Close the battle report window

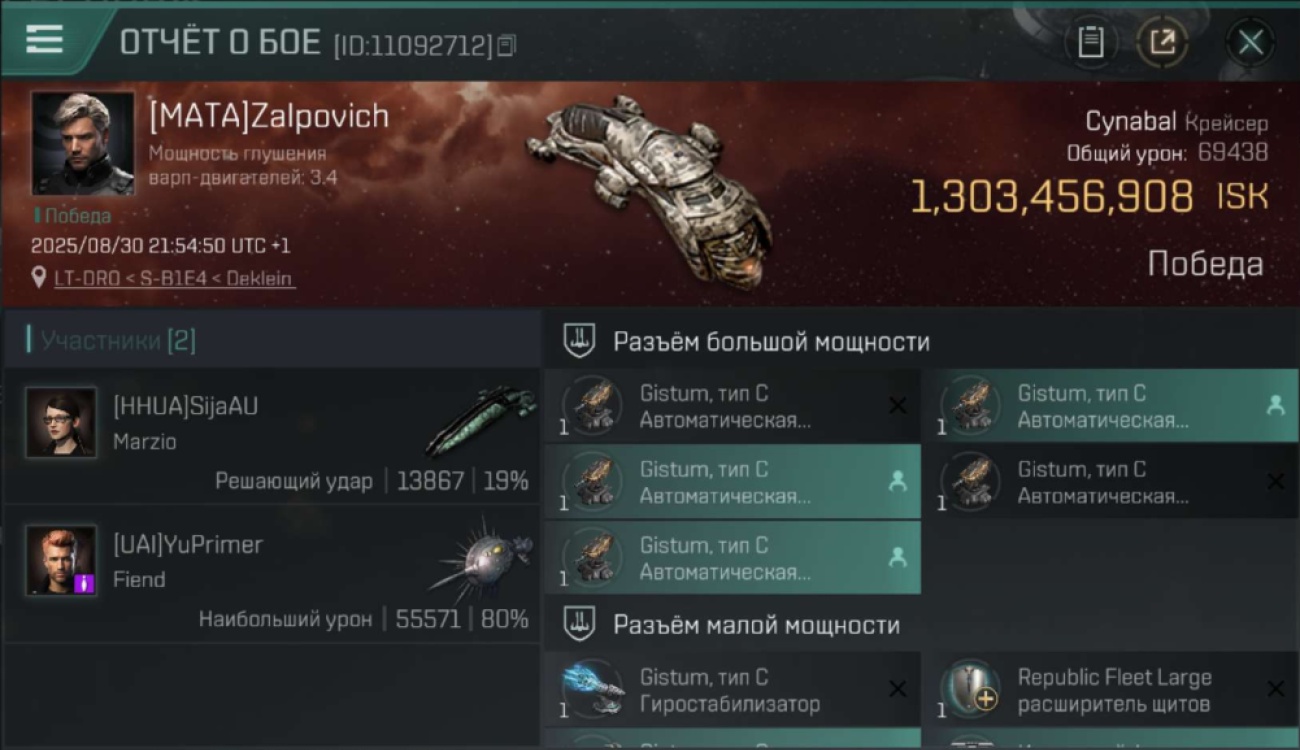click(x=1250, y=42)
